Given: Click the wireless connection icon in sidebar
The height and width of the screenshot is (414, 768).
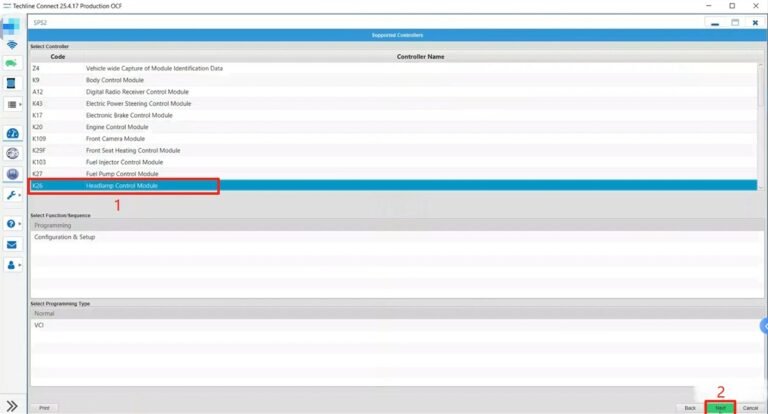Looking at the screenshot, I should pos(12,45).
